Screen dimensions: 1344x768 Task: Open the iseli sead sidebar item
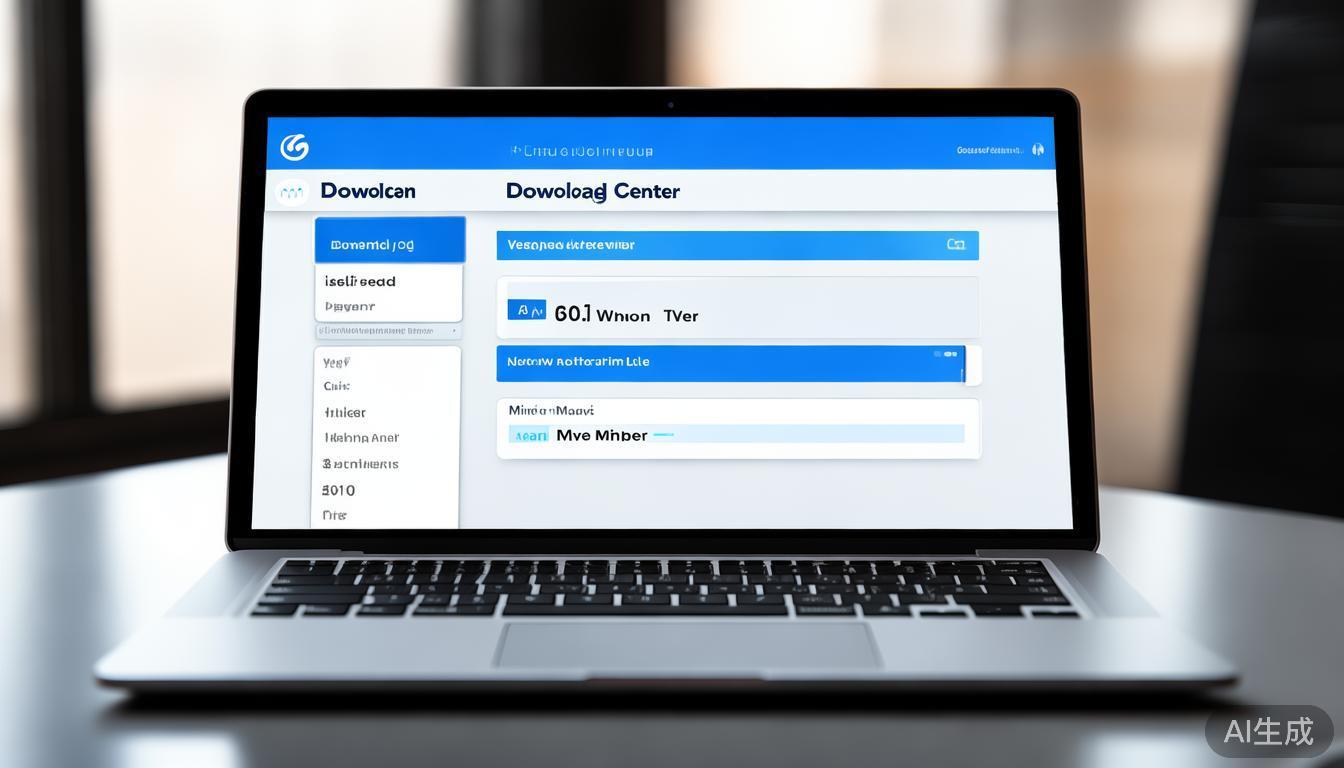tap(360, 281)
